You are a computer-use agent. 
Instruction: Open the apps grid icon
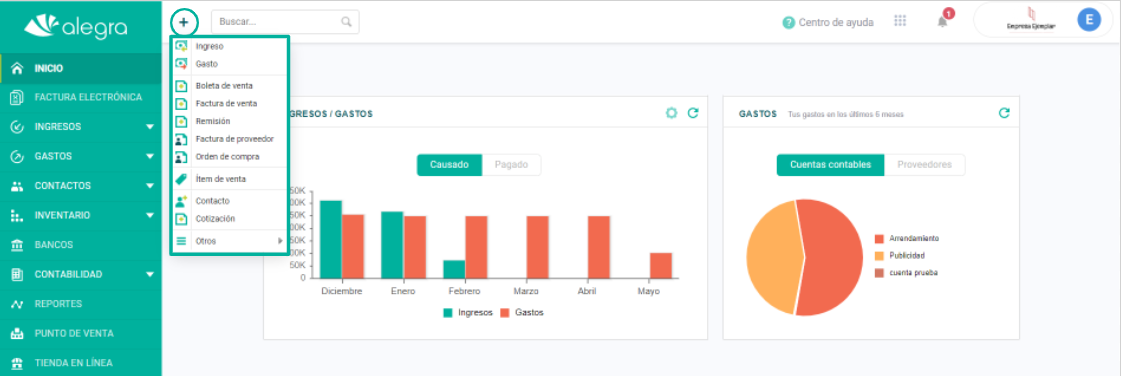point(900,21)
